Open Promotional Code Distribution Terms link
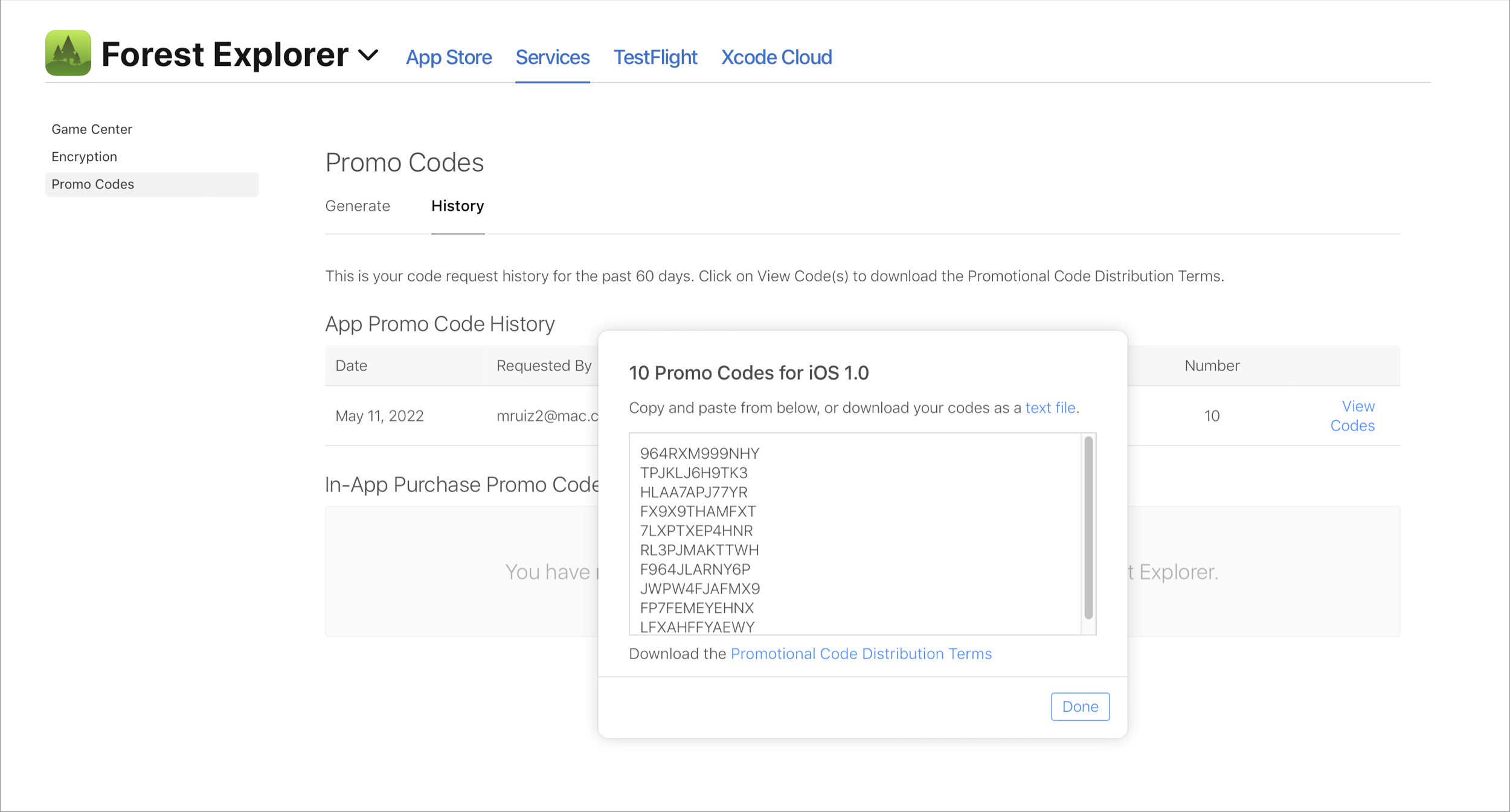This screenshot has width=1510, height=812. [861, 654]
